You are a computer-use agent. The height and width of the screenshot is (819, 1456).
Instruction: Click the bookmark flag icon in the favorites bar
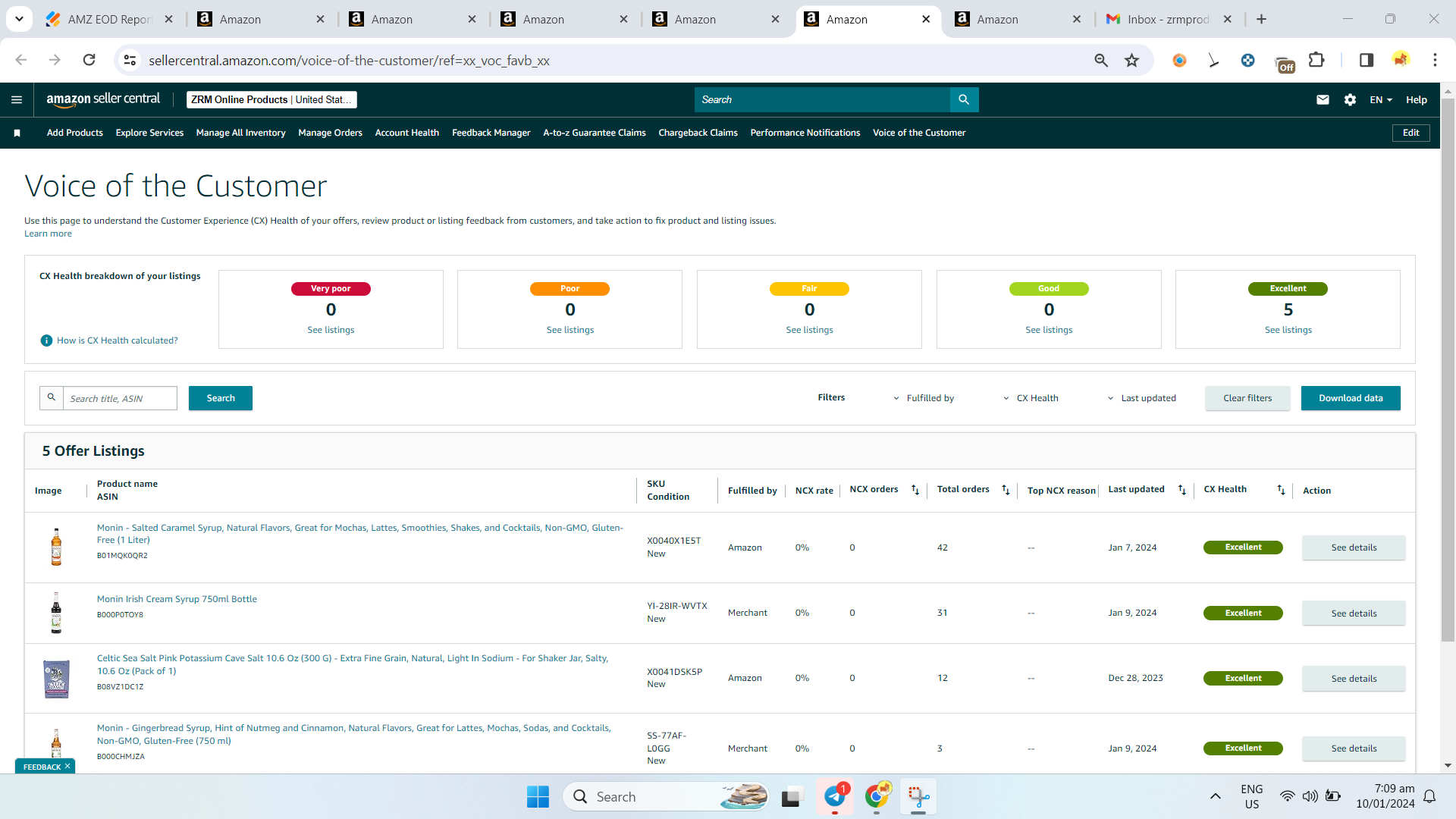click(17, 133)
